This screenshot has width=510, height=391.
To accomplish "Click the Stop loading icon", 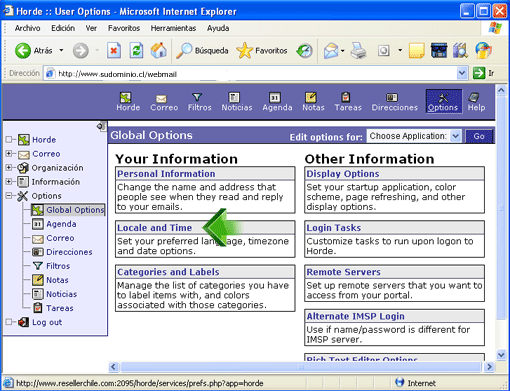I will (114, 51).
